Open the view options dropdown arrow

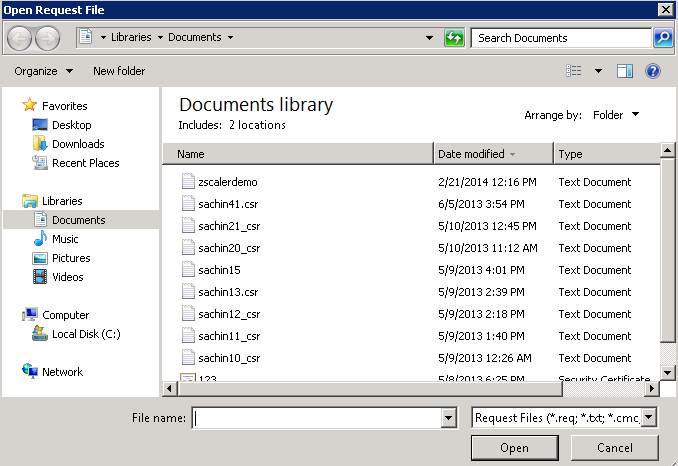pos(598,71)
